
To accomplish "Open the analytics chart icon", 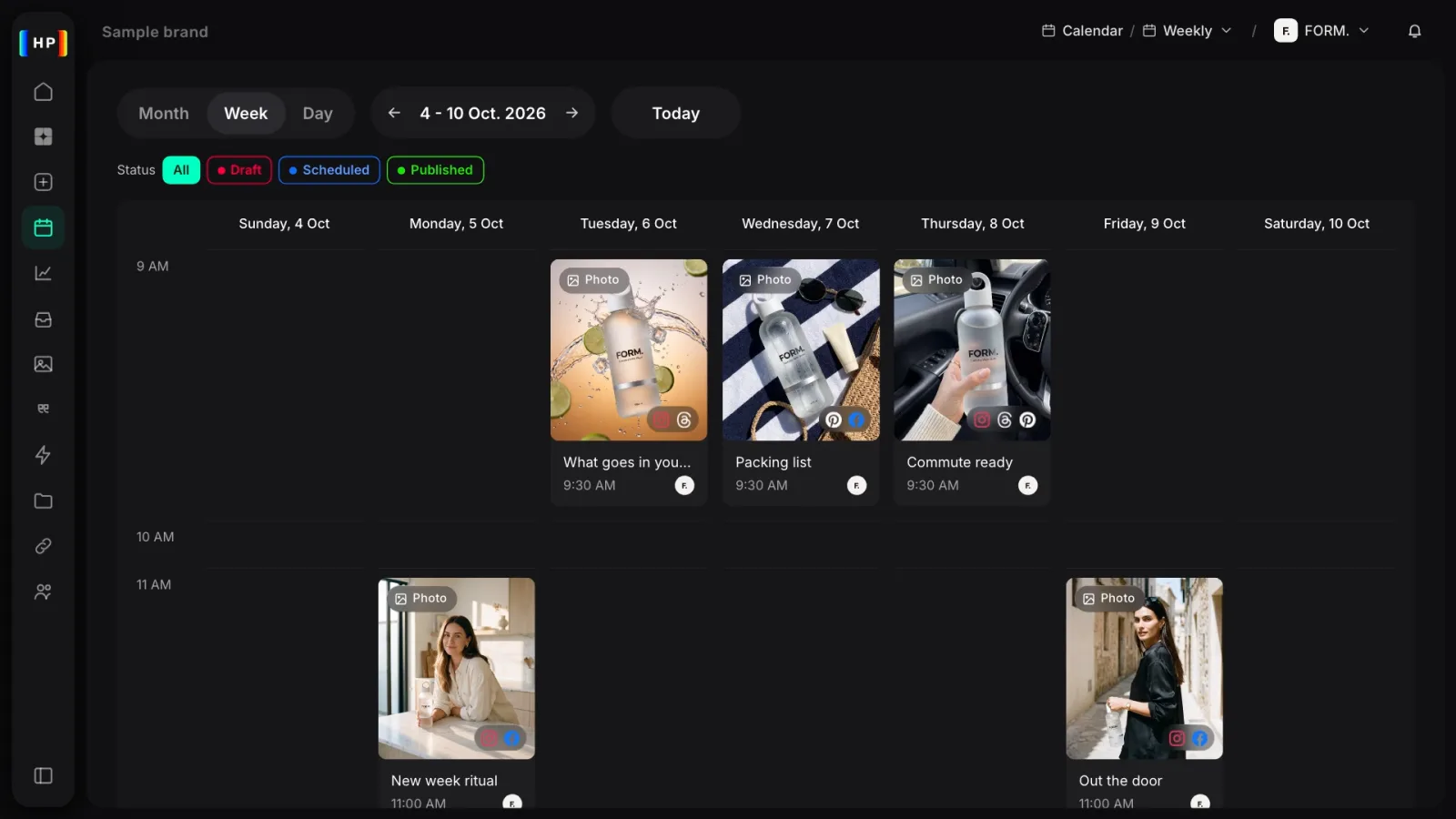I will [x=43, y=273].
